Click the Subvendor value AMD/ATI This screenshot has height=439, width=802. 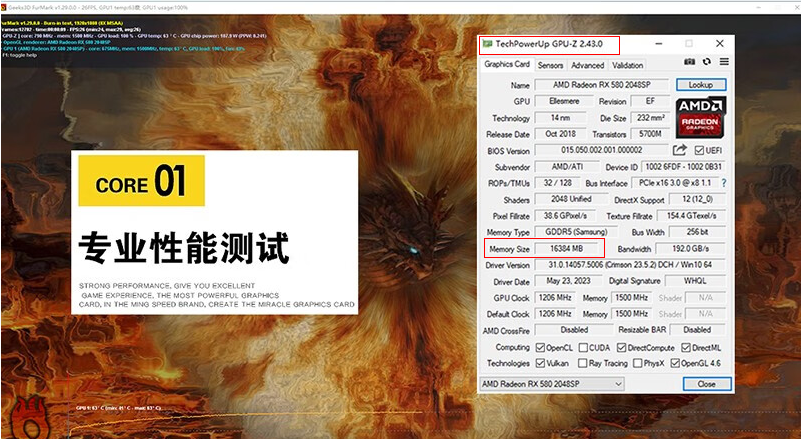pyautogui.click(x=567, y=167)
